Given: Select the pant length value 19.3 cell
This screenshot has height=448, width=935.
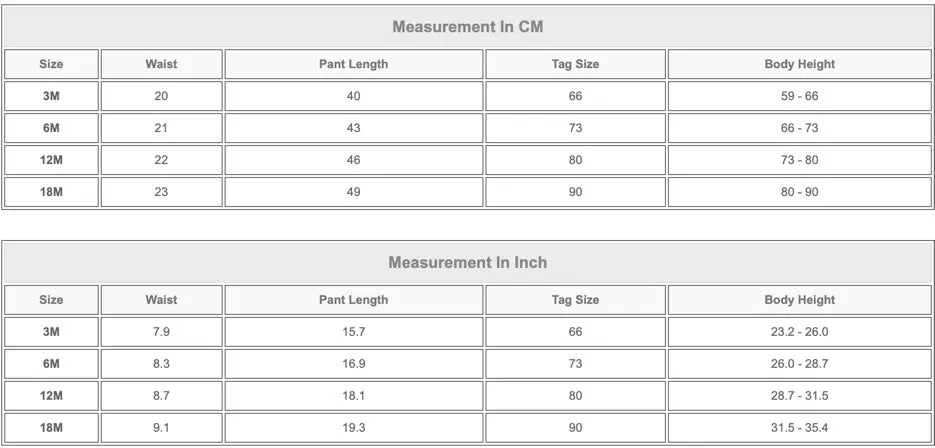Looking at the screenshot, I should pyautogui.click(x=354, y=428).
